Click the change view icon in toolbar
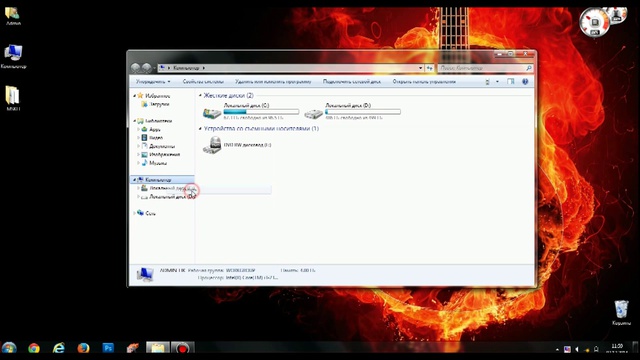 pyautogui.click(x=487, y=82)
